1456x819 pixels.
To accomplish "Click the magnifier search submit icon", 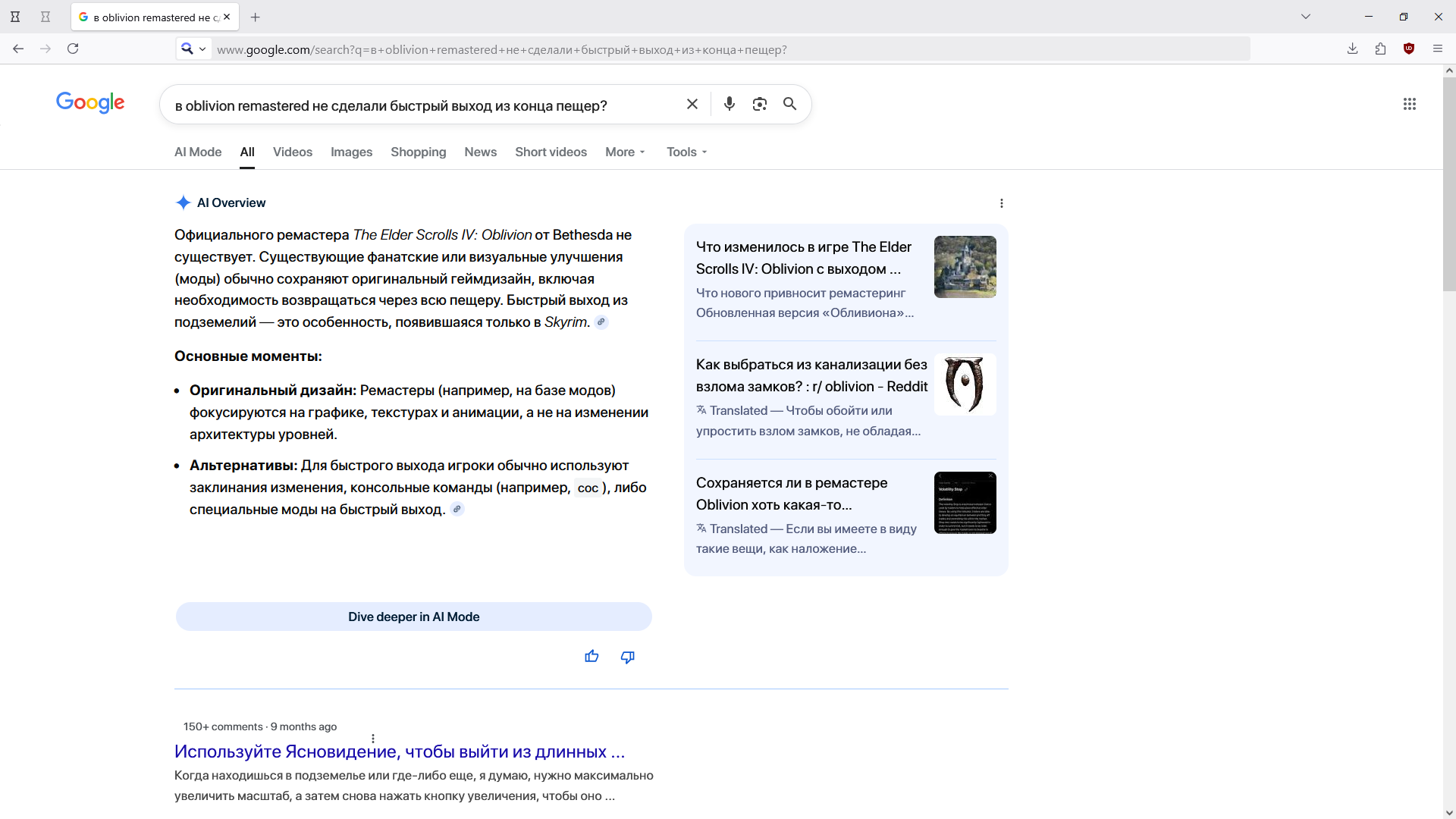I will pos(789,104).
